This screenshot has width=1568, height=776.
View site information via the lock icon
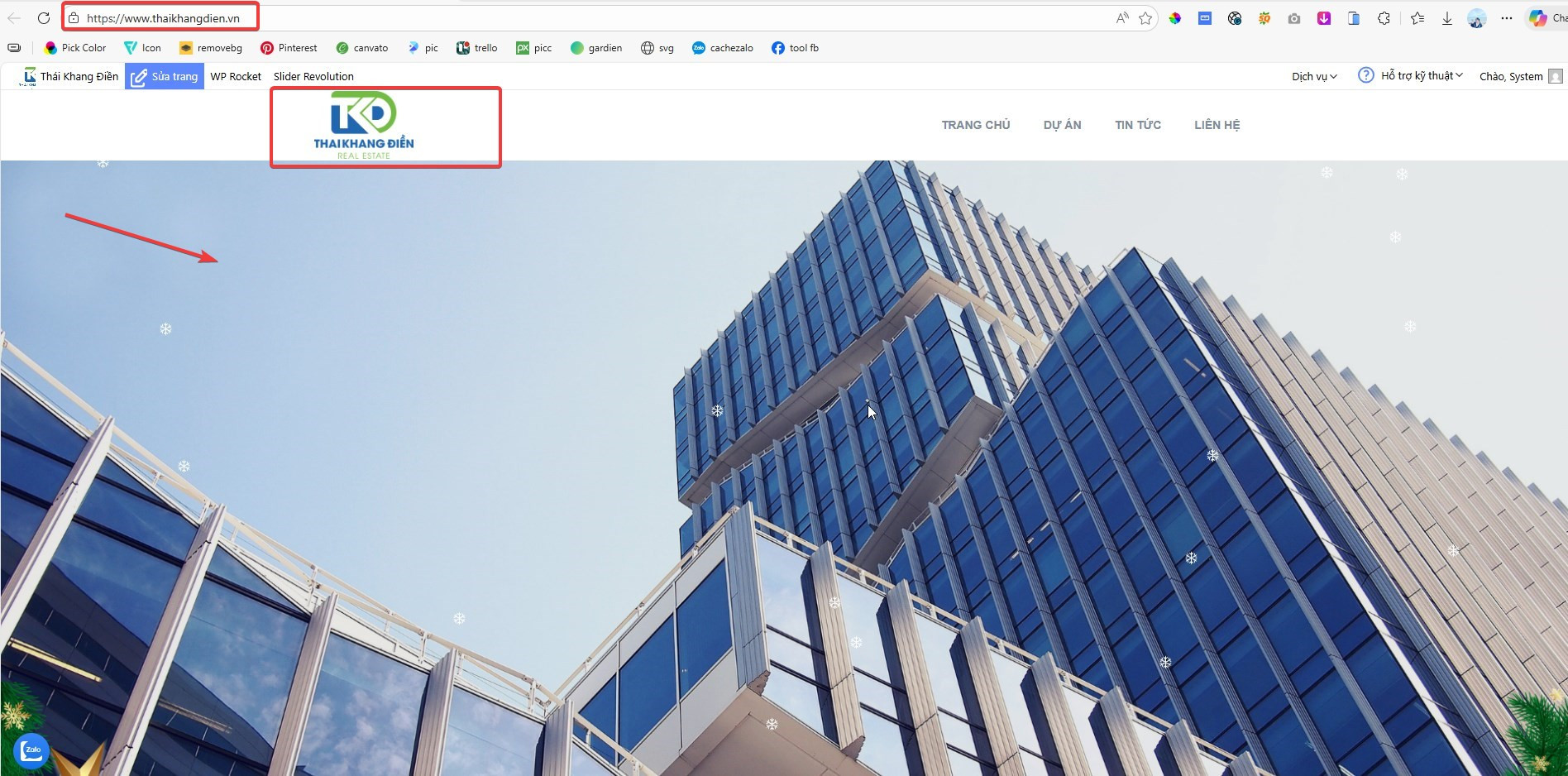click(x=74, y=18)
